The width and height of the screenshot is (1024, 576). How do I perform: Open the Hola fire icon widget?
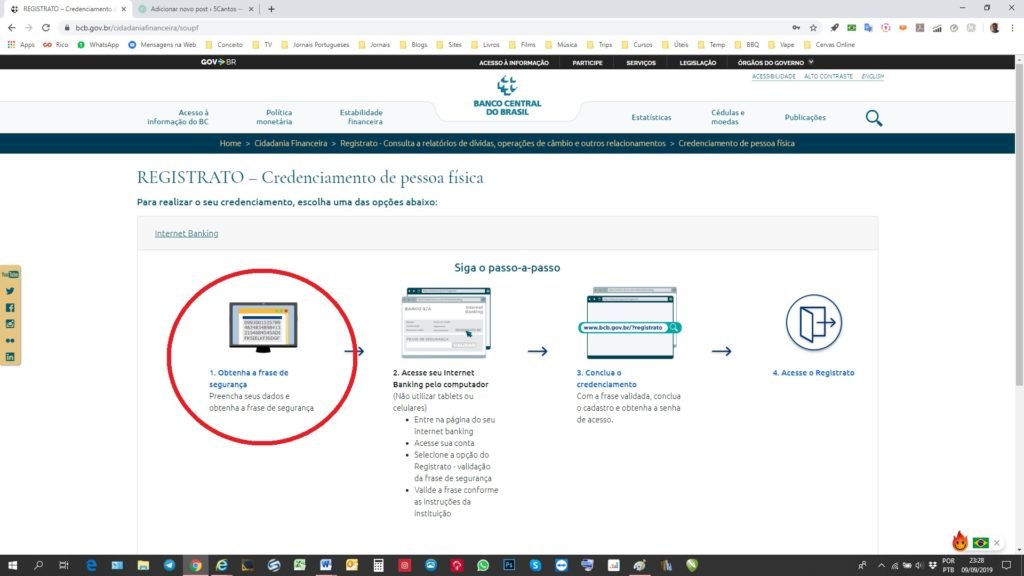[959, 541]
